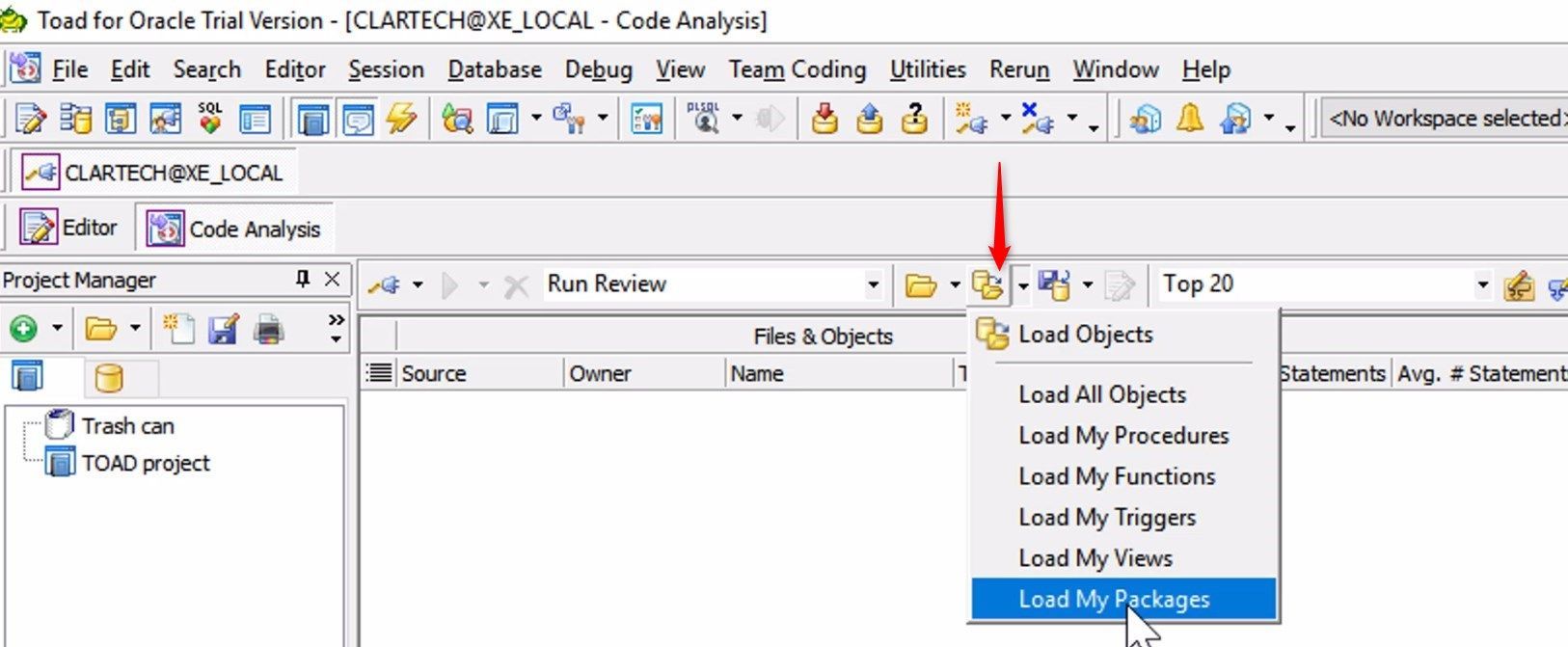Expand dropdown arrow next to save-to-database icon
The width and height of the screenshot is (1568, 647).
tap(1088, 284)
